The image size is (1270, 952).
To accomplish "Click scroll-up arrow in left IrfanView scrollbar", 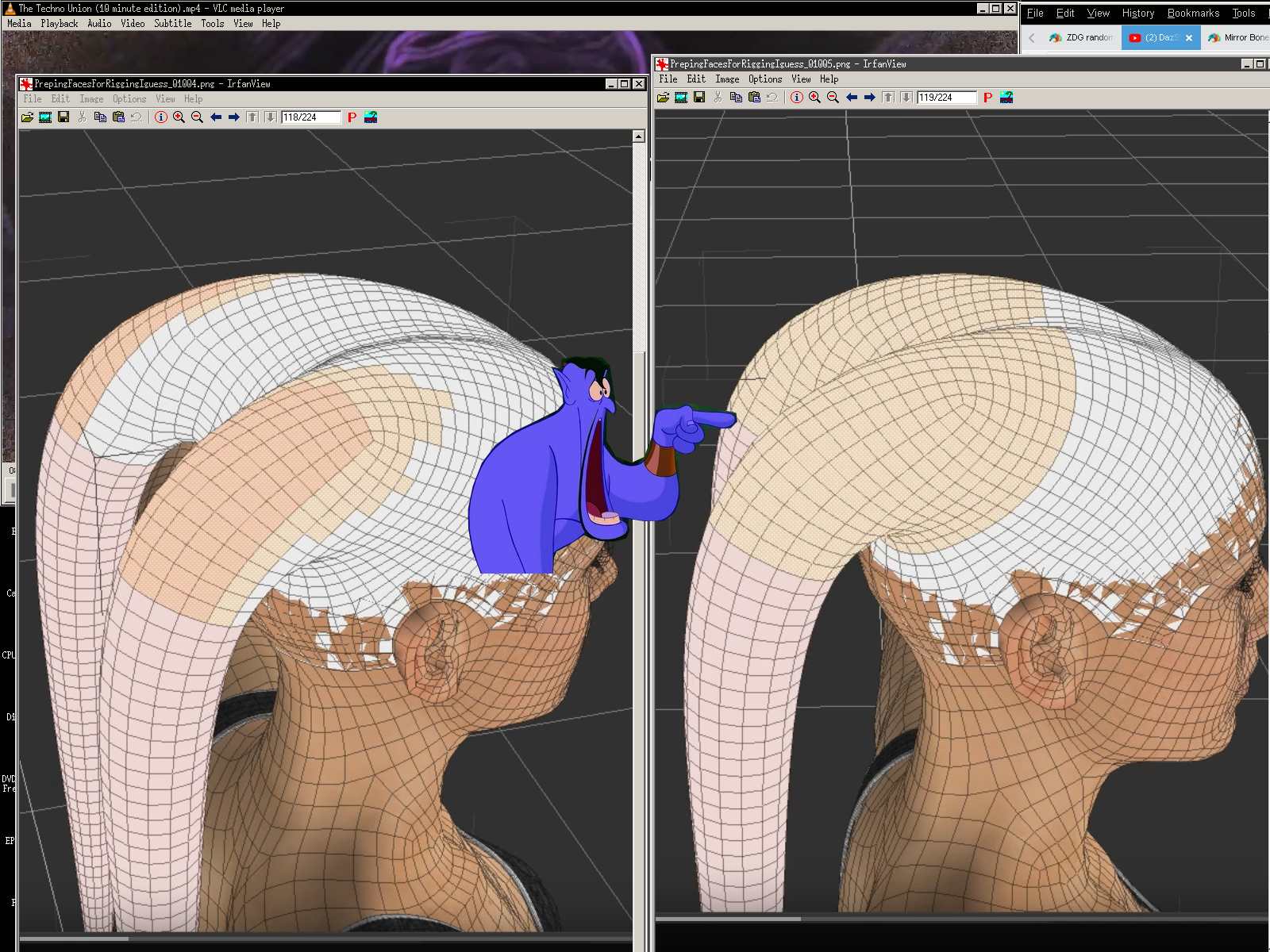I will coord(639,136).
